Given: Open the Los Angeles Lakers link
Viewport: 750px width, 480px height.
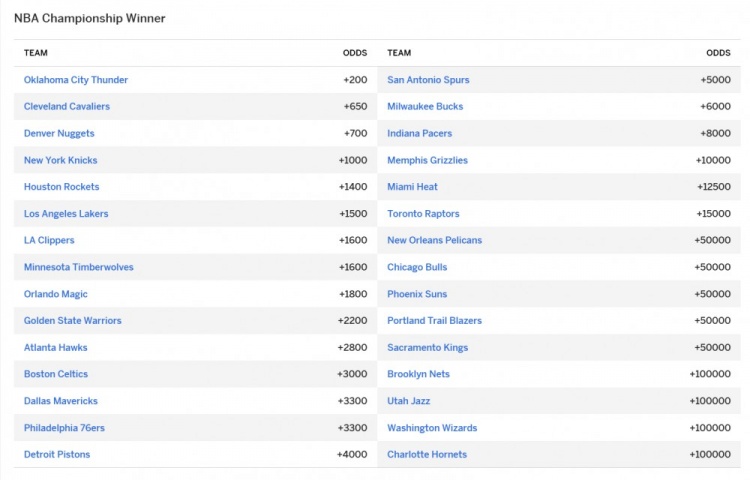Looking at the screenshot, I should (x=66, y=214).
